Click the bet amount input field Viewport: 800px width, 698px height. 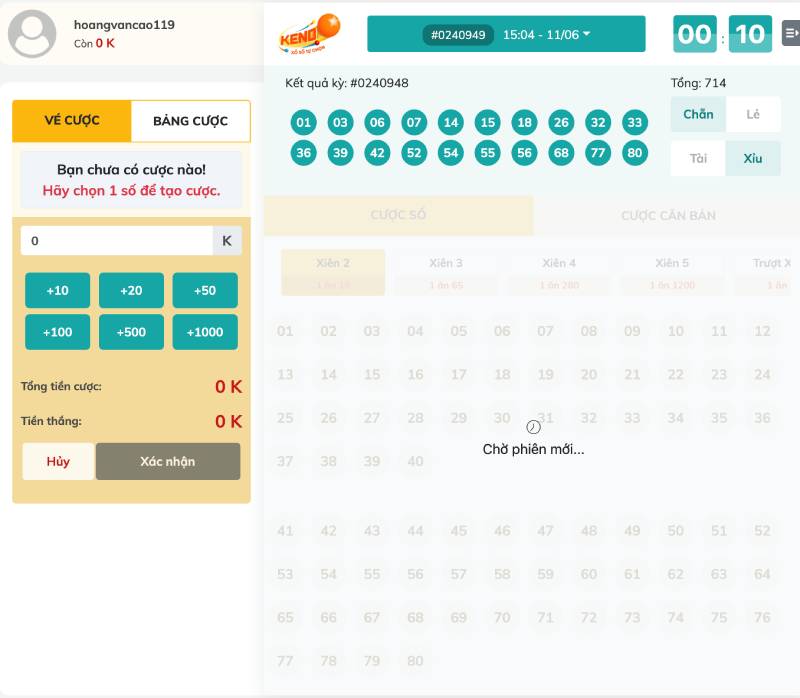pyautogui.click(x=117, y=241)
